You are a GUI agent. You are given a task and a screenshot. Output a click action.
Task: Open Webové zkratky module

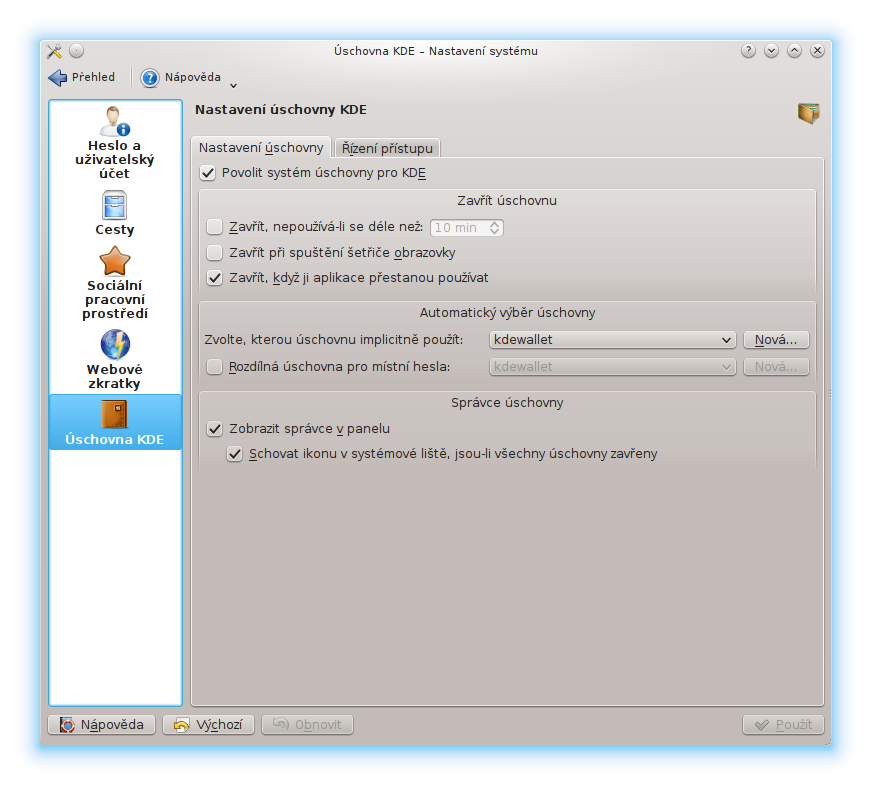coord(115,360)
